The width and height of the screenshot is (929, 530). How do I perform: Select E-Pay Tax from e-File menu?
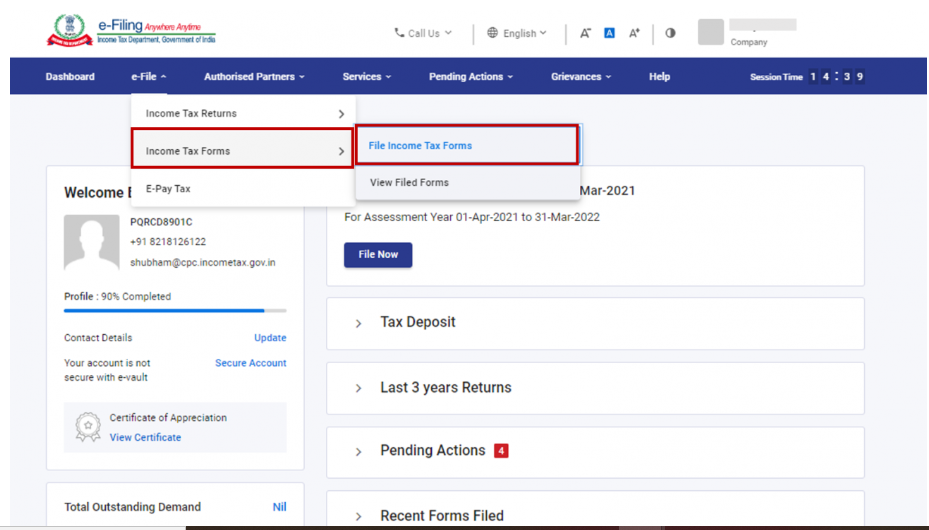[168, 188]
